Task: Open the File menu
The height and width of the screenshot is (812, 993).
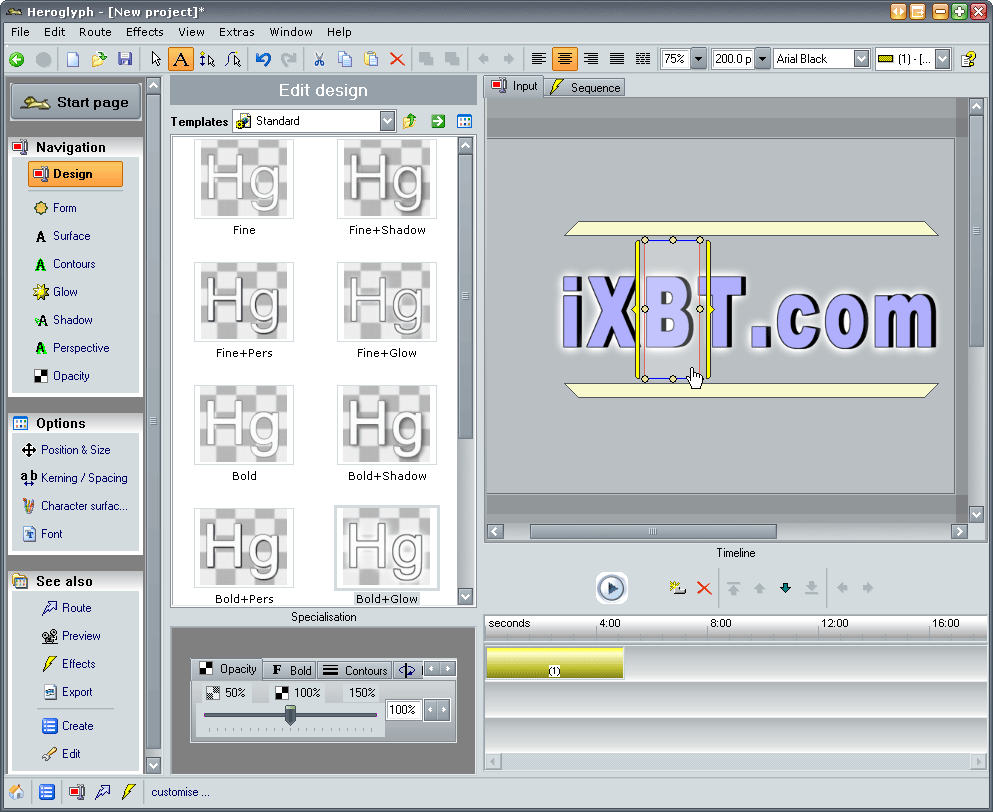Action: pyautogui.click(x=20, y=32)
